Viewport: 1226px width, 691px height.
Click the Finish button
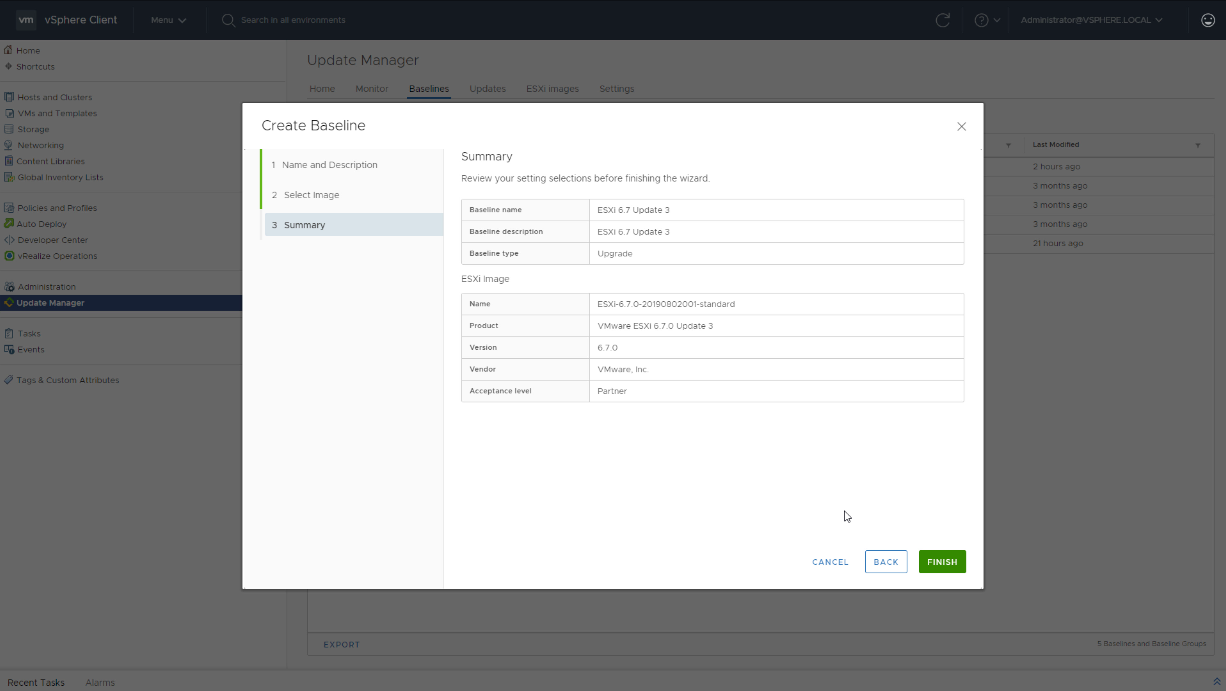(x=942, y=562)
